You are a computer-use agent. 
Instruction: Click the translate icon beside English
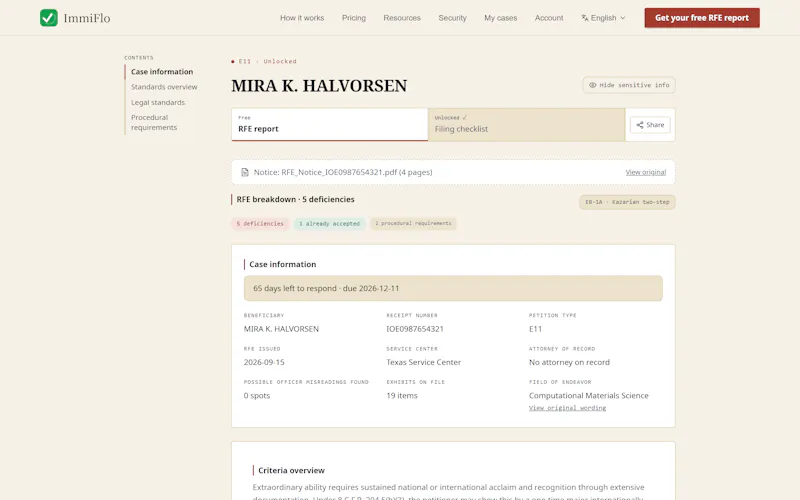[x=585, y=18]
